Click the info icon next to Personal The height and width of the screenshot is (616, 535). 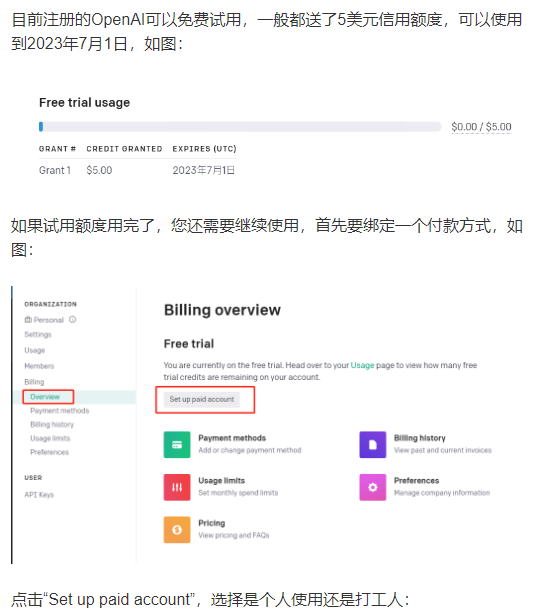coord(73,319)
